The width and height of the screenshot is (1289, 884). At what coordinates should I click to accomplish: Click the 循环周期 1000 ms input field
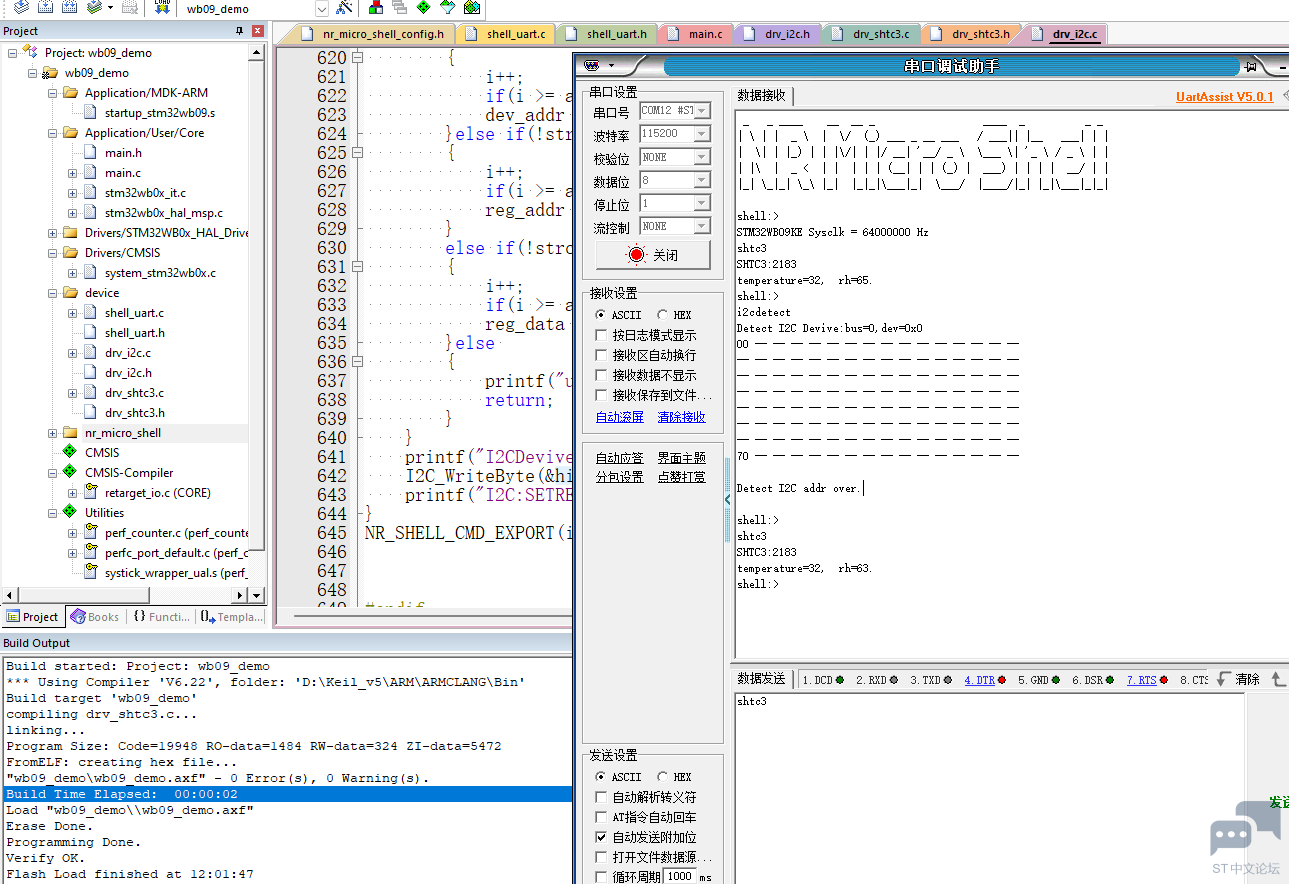[680, 876]
